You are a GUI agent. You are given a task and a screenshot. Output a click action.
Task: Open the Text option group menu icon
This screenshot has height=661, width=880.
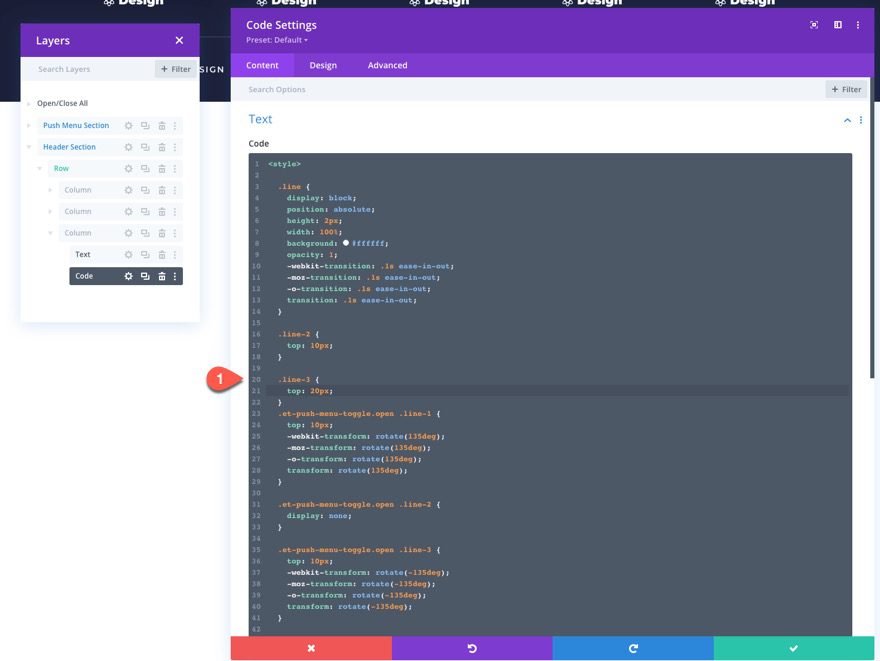(x=860, y=119)
